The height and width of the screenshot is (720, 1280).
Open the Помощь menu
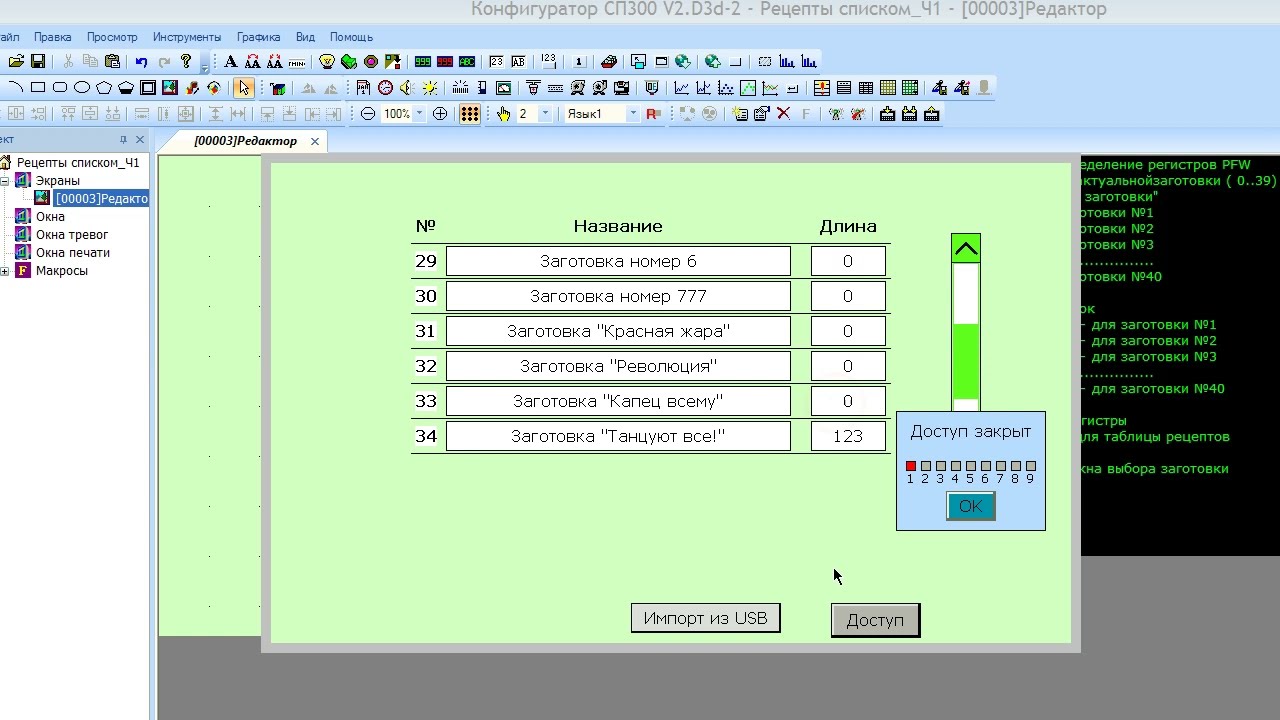pyautogui.click(x=351, y=37)
